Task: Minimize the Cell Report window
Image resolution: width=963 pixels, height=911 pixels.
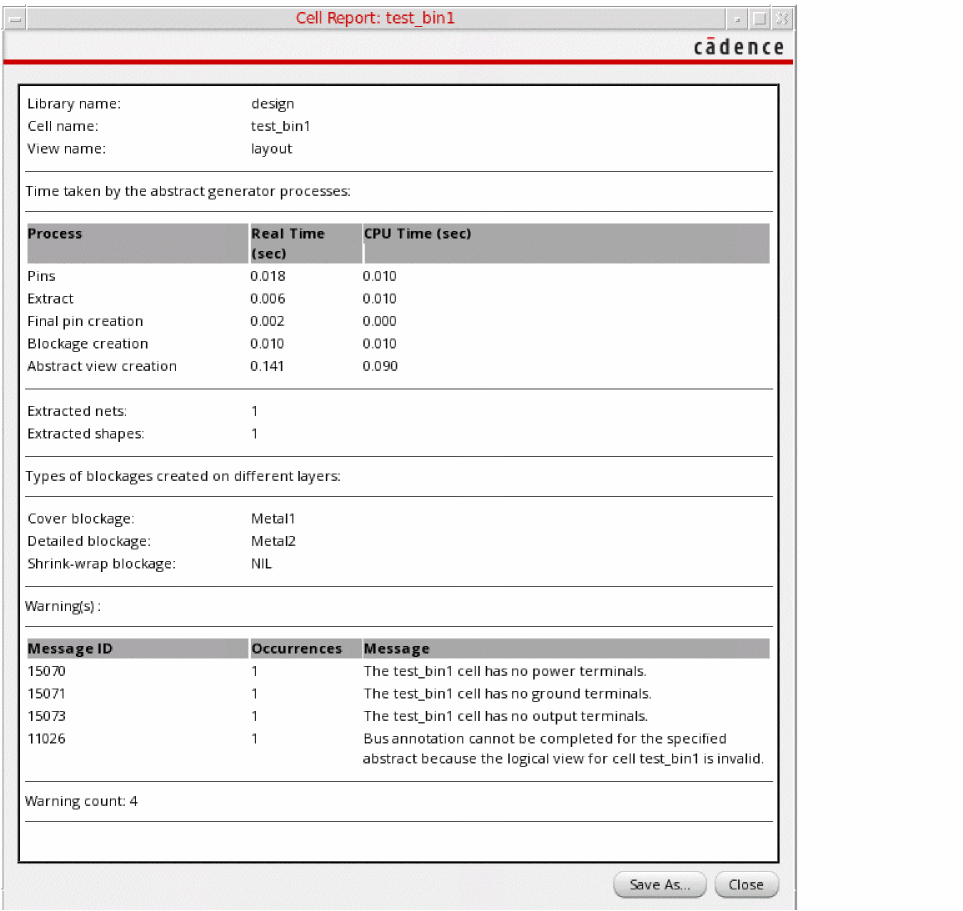Action: (737, 18)
